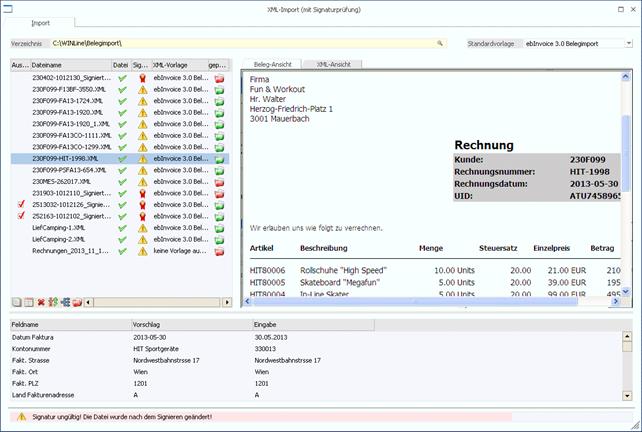Click signature seal icon for 230402-1012130 file
642x432 pixels.
tap(141, 77)
